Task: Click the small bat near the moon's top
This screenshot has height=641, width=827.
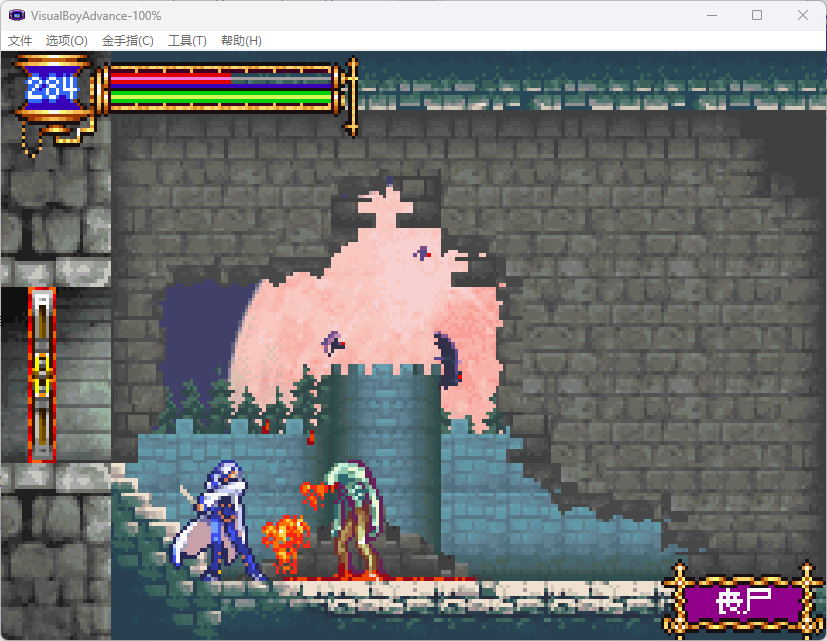Action: 423,253
